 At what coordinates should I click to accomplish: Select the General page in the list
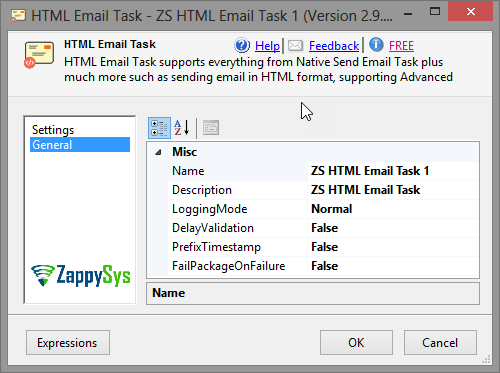tap(80, 145)
